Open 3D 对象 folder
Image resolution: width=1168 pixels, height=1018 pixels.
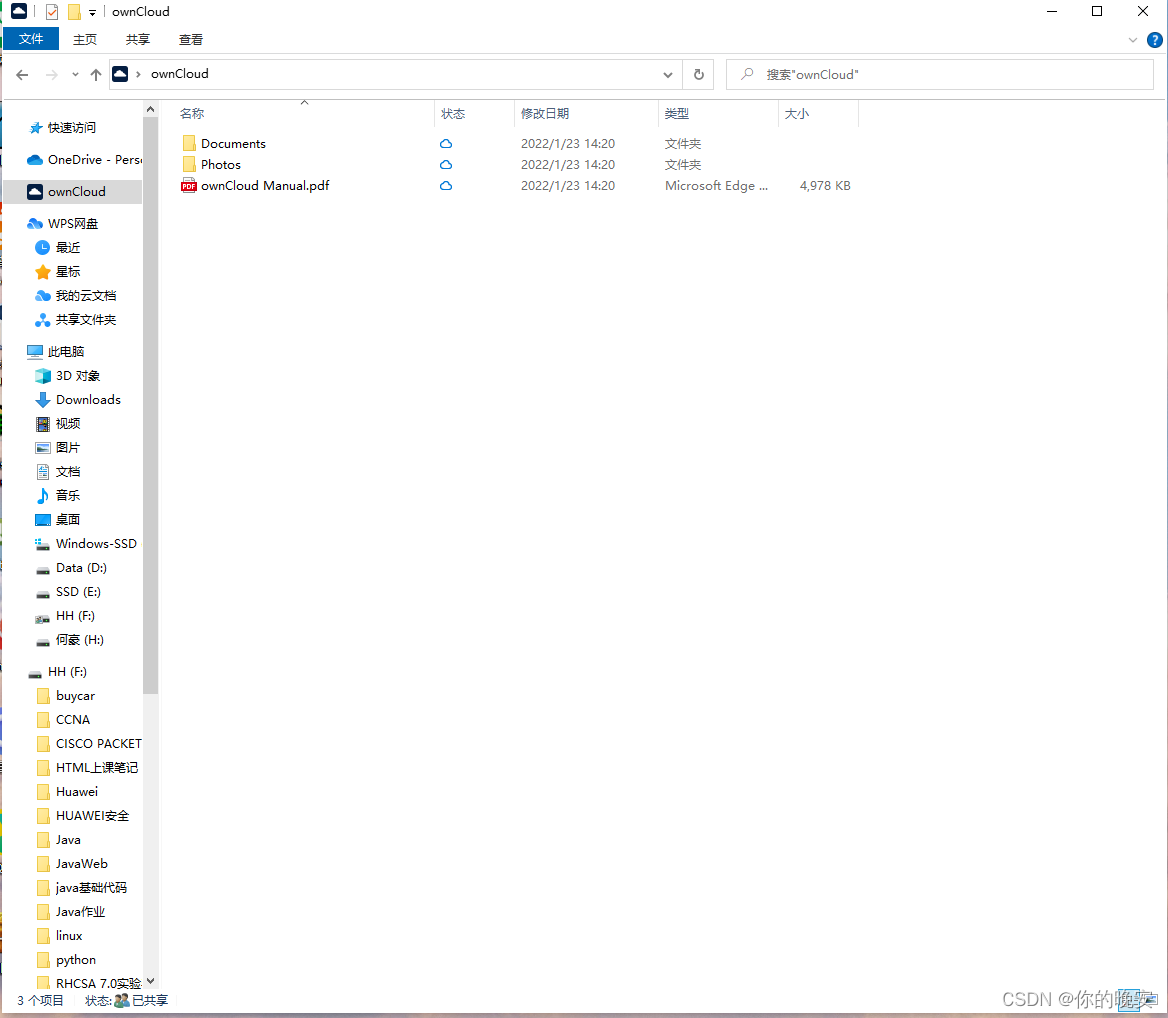(77, 375)
